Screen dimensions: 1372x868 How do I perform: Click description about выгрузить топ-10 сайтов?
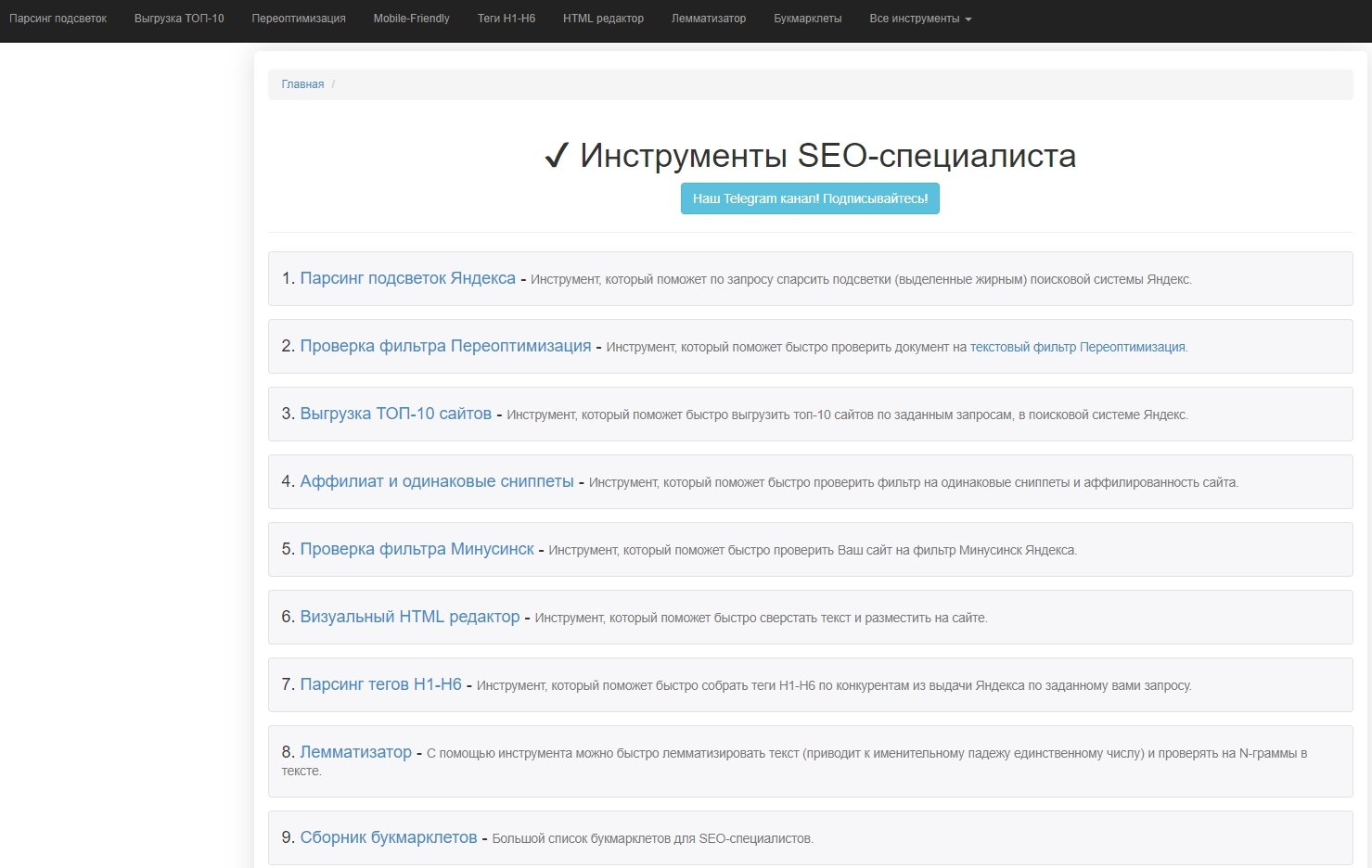pos(847,415)
